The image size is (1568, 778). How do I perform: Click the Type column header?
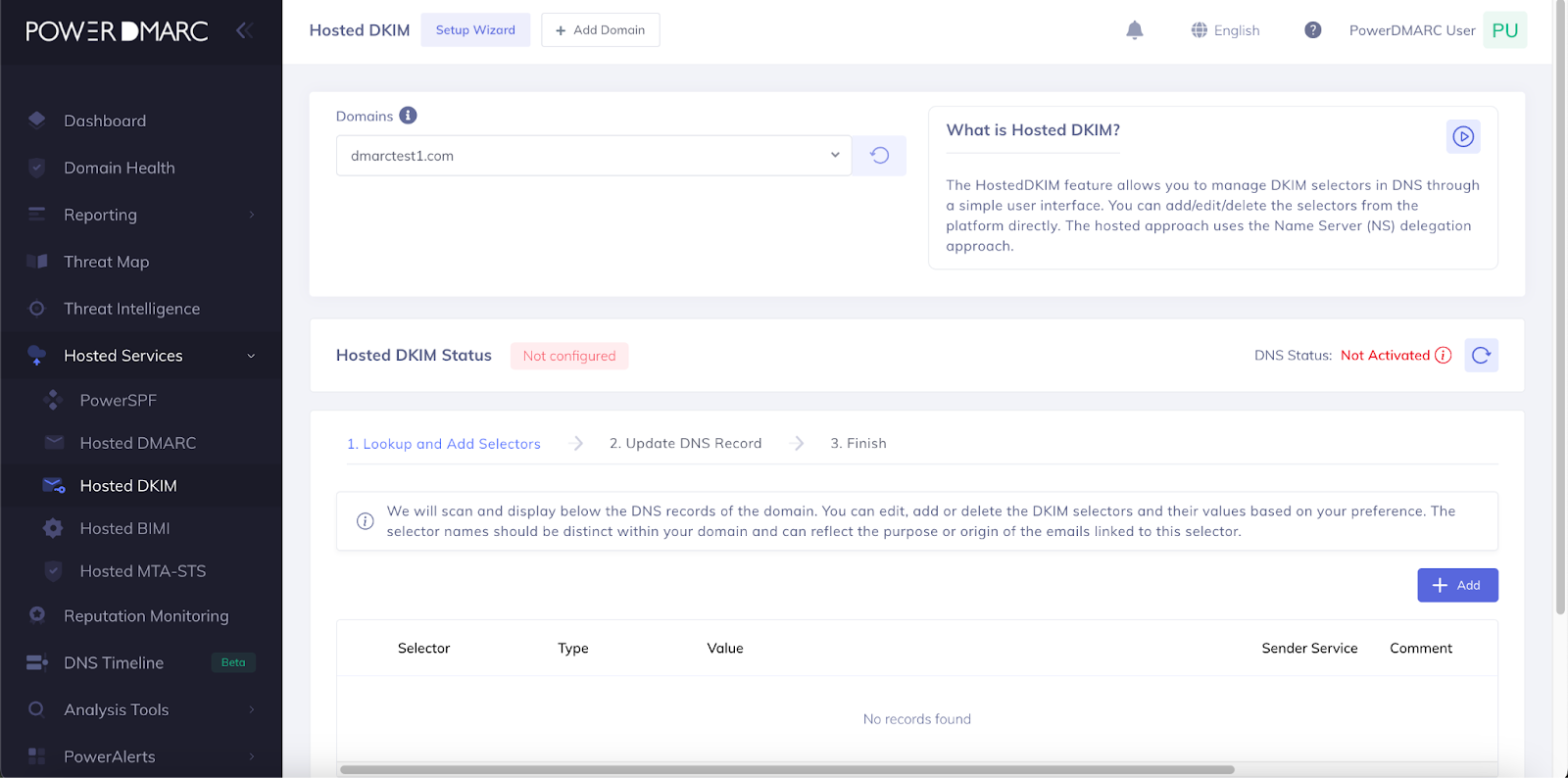pyautogui.click(x=573, y=649)
